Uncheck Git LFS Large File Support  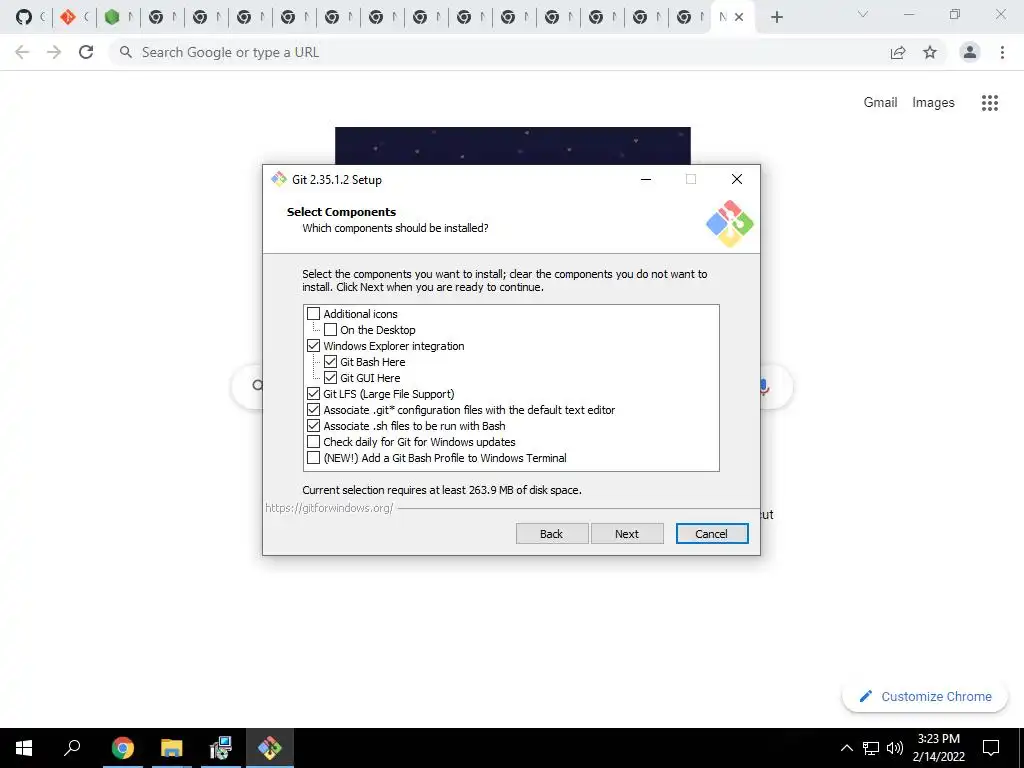[313, 394]
